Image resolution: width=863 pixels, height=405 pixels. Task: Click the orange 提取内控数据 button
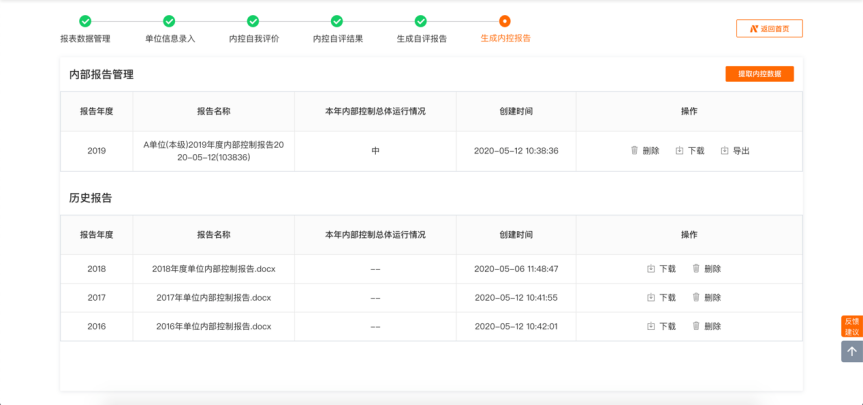759,74
